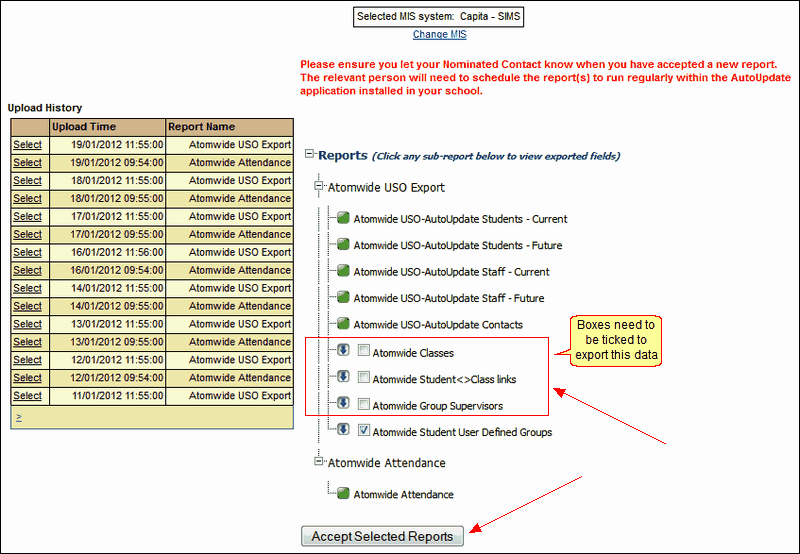The width and height of the screenshot is (800, 554).
Task: Click Accept Selected Reports button
Action: [382, 536]
